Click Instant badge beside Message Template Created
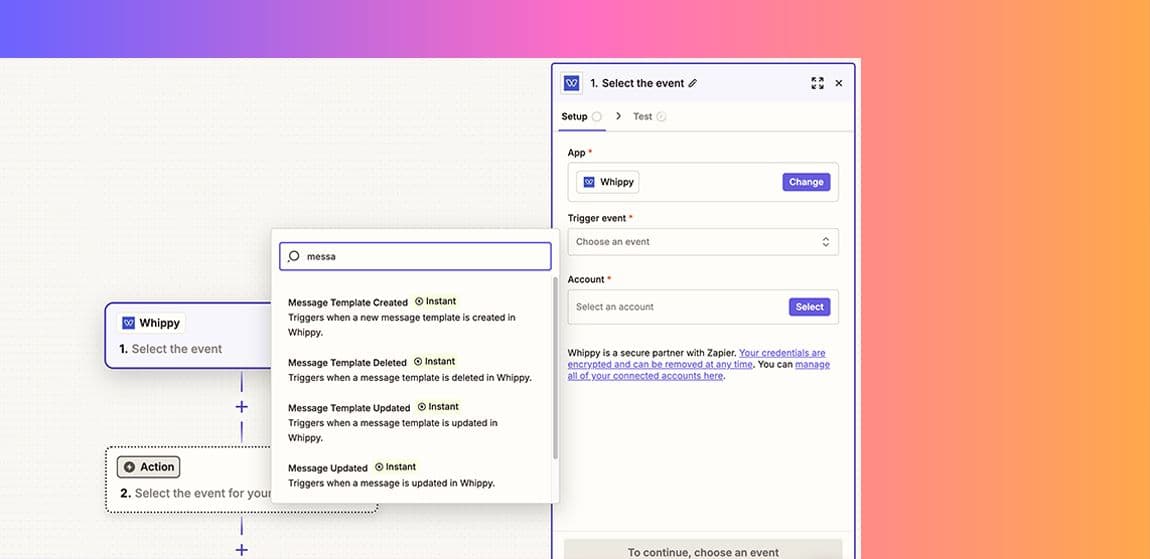The image size is (1150, 559). pyautogui.click(x=436, y=301)
